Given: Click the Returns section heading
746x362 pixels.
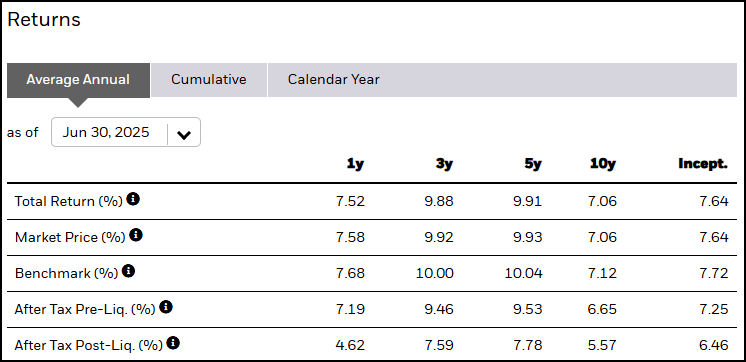Looking at the screenshot, I should click(x=44, y=20).
